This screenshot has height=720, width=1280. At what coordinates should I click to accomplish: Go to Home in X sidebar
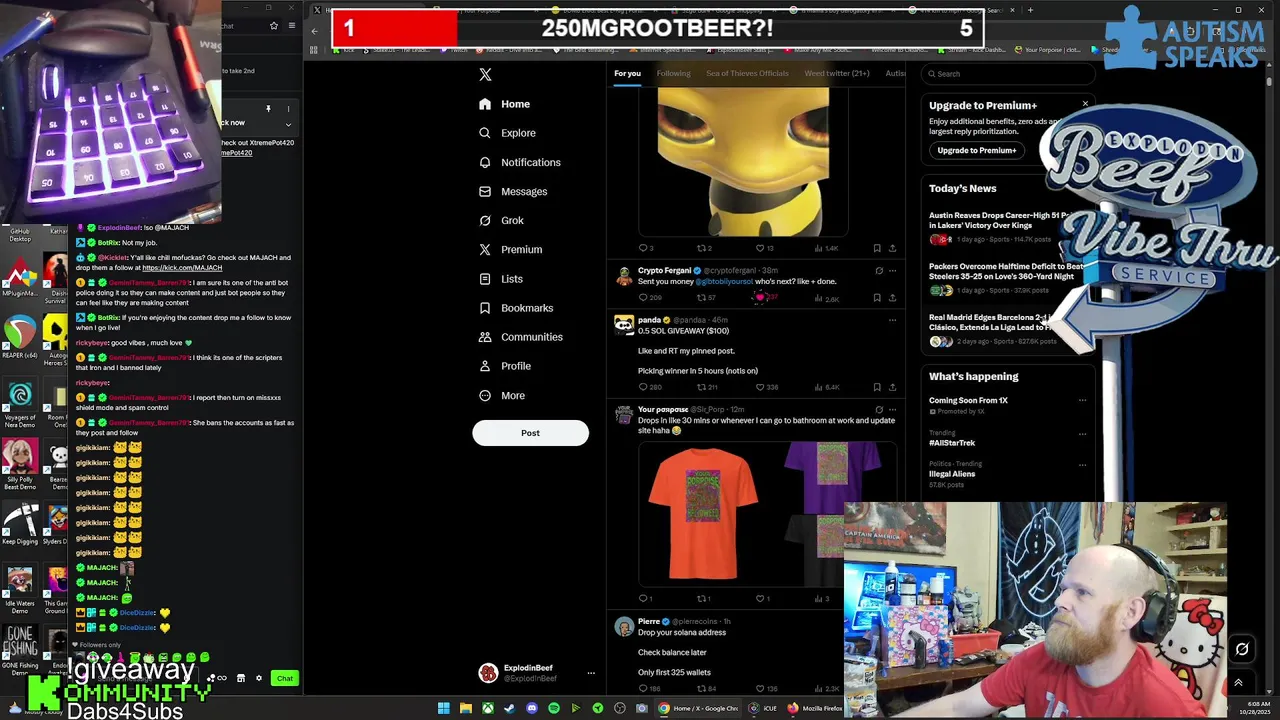click(x=504, y=104)
